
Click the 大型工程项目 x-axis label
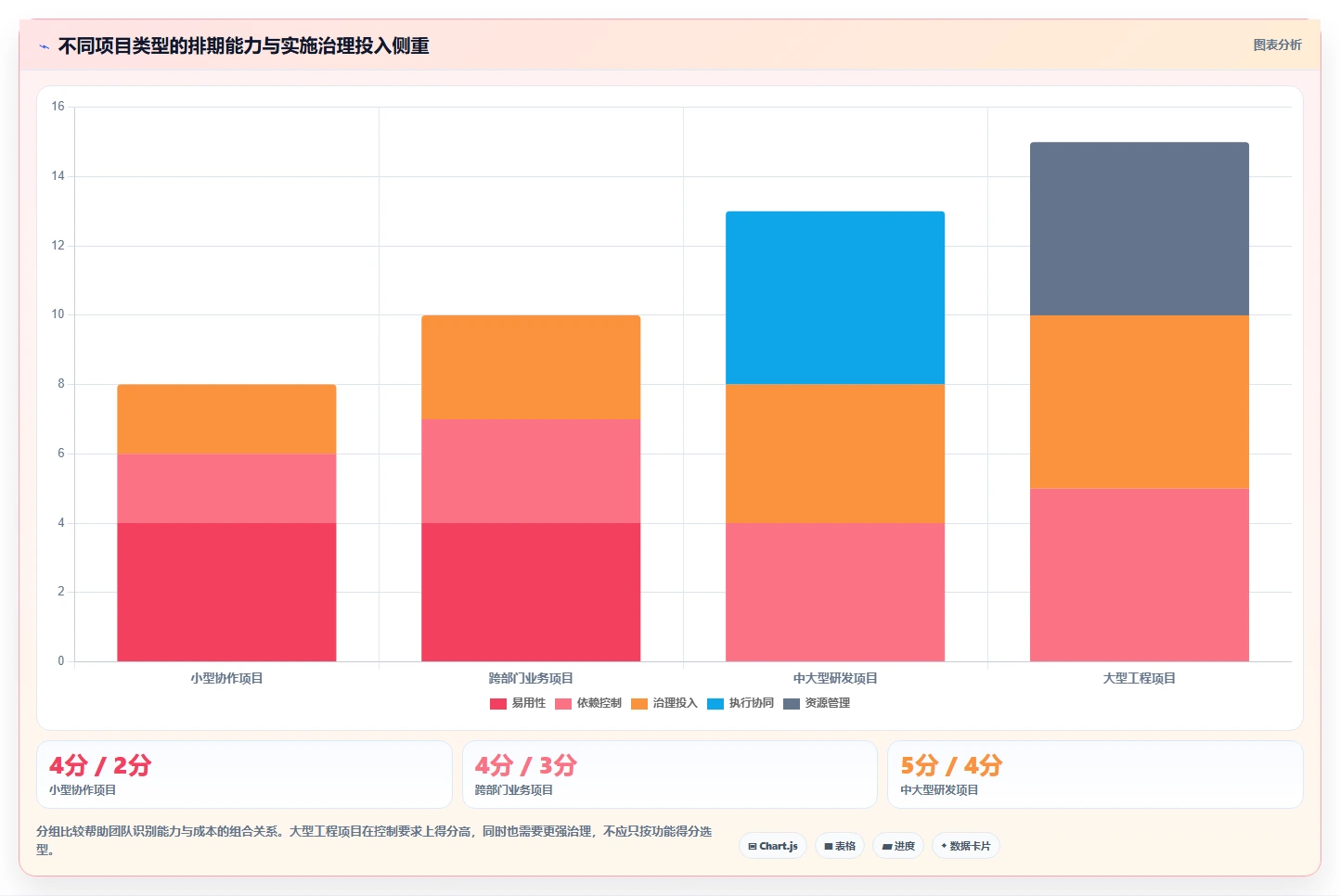coord(1140,678)
